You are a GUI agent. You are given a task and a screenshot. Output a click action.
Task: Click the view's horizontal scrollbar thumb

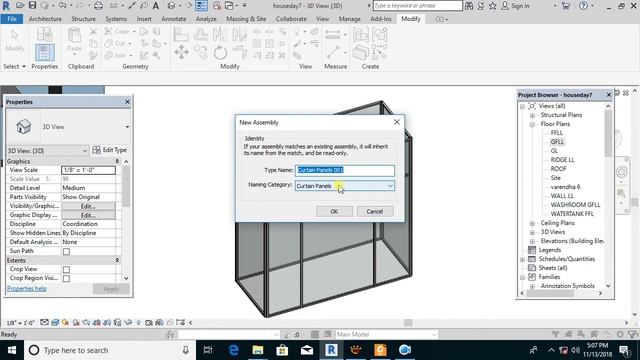[x=408, y=322]
